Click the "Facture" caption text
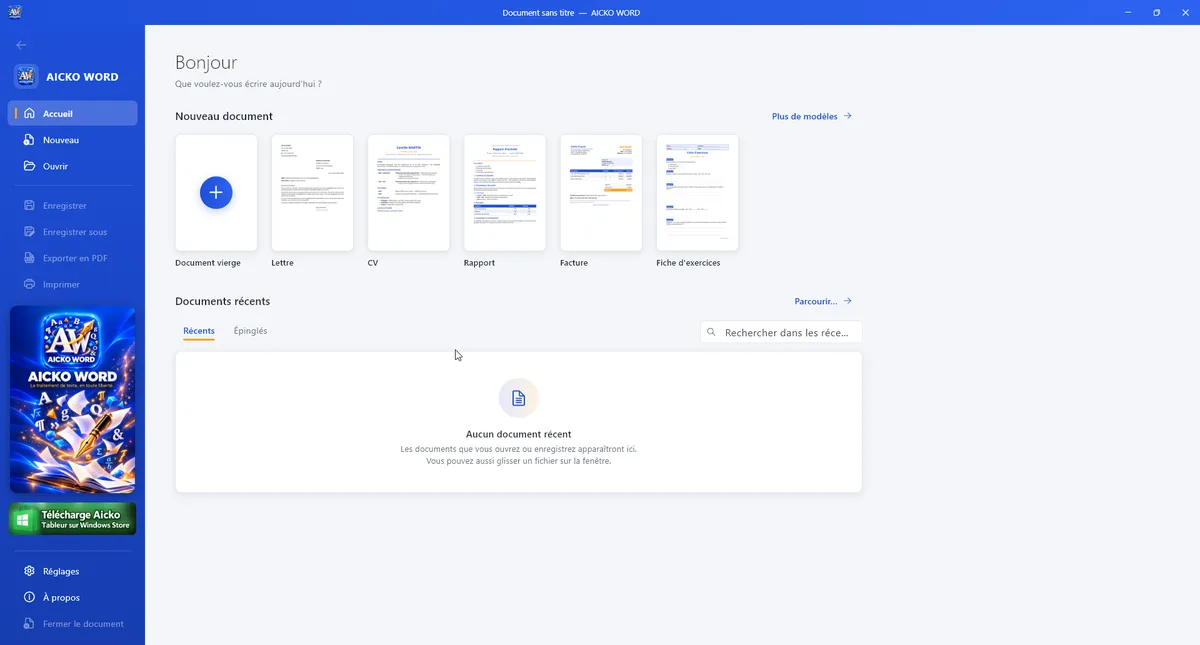Screen dimensions: 1200x645 click(x=574, y=263)
